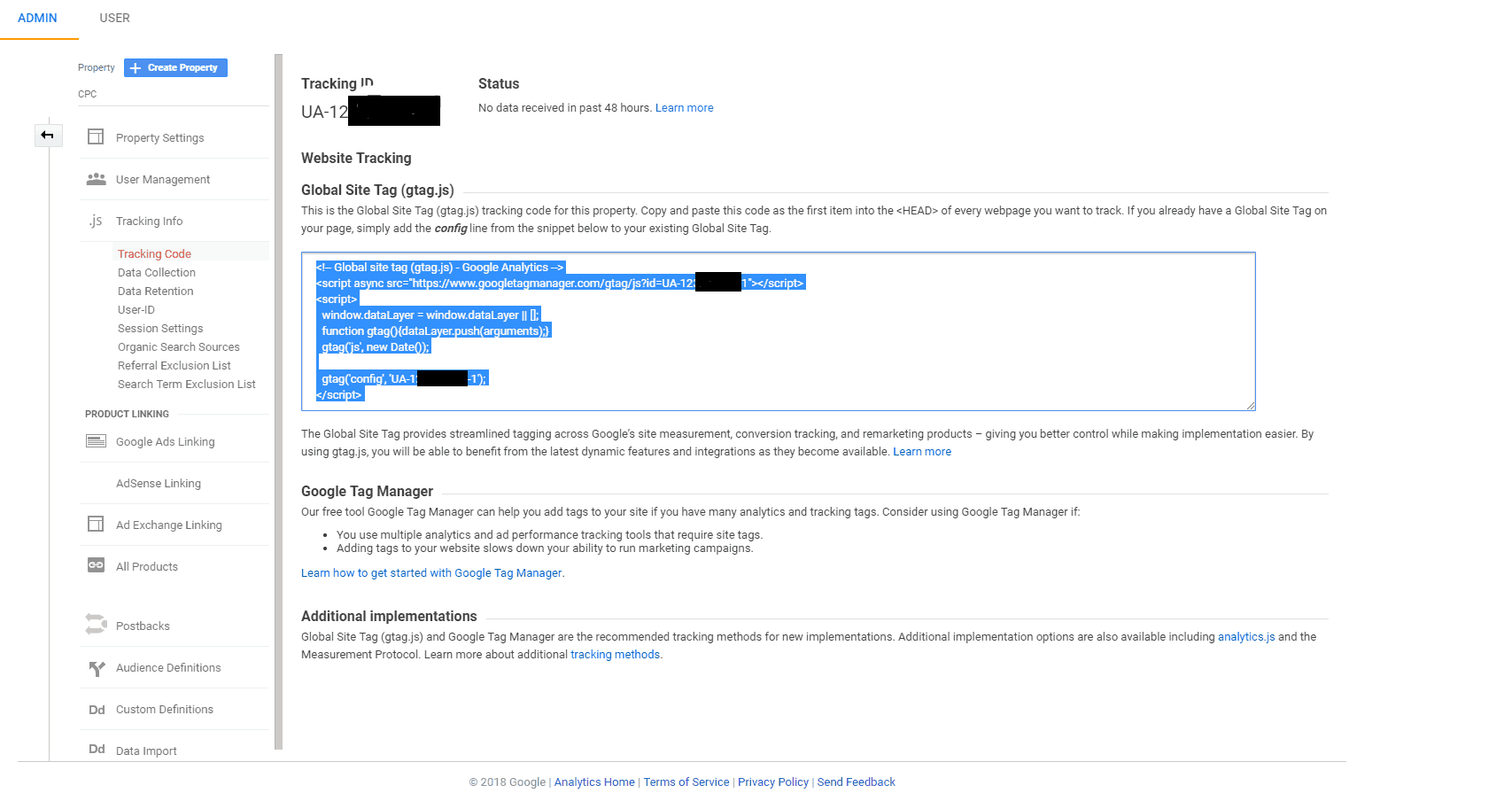Open Terms of Service footer link
Screen dimensions: 1512x801
[686, 782]
